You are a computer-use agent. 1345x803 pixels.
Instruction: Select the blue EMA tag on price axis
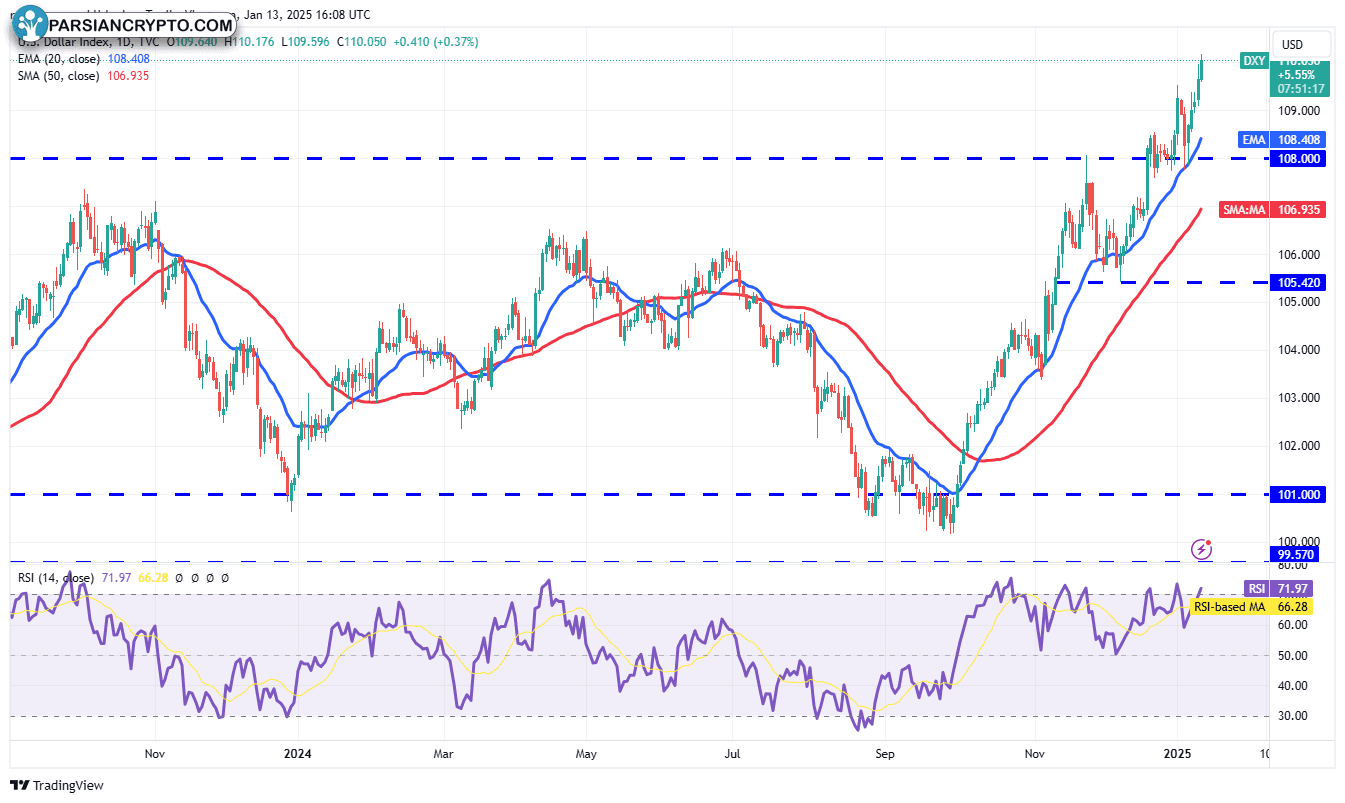(1254, 139)
